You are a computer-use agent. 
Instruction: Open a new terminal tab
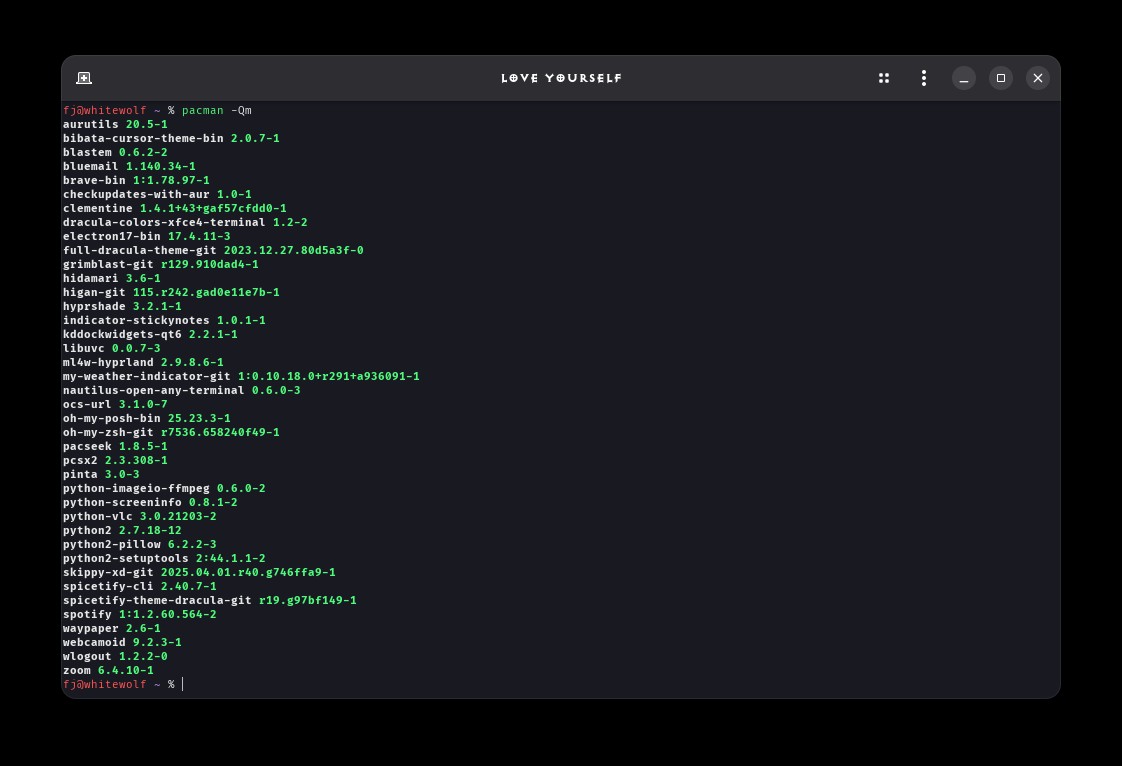(x=84, y=78)
